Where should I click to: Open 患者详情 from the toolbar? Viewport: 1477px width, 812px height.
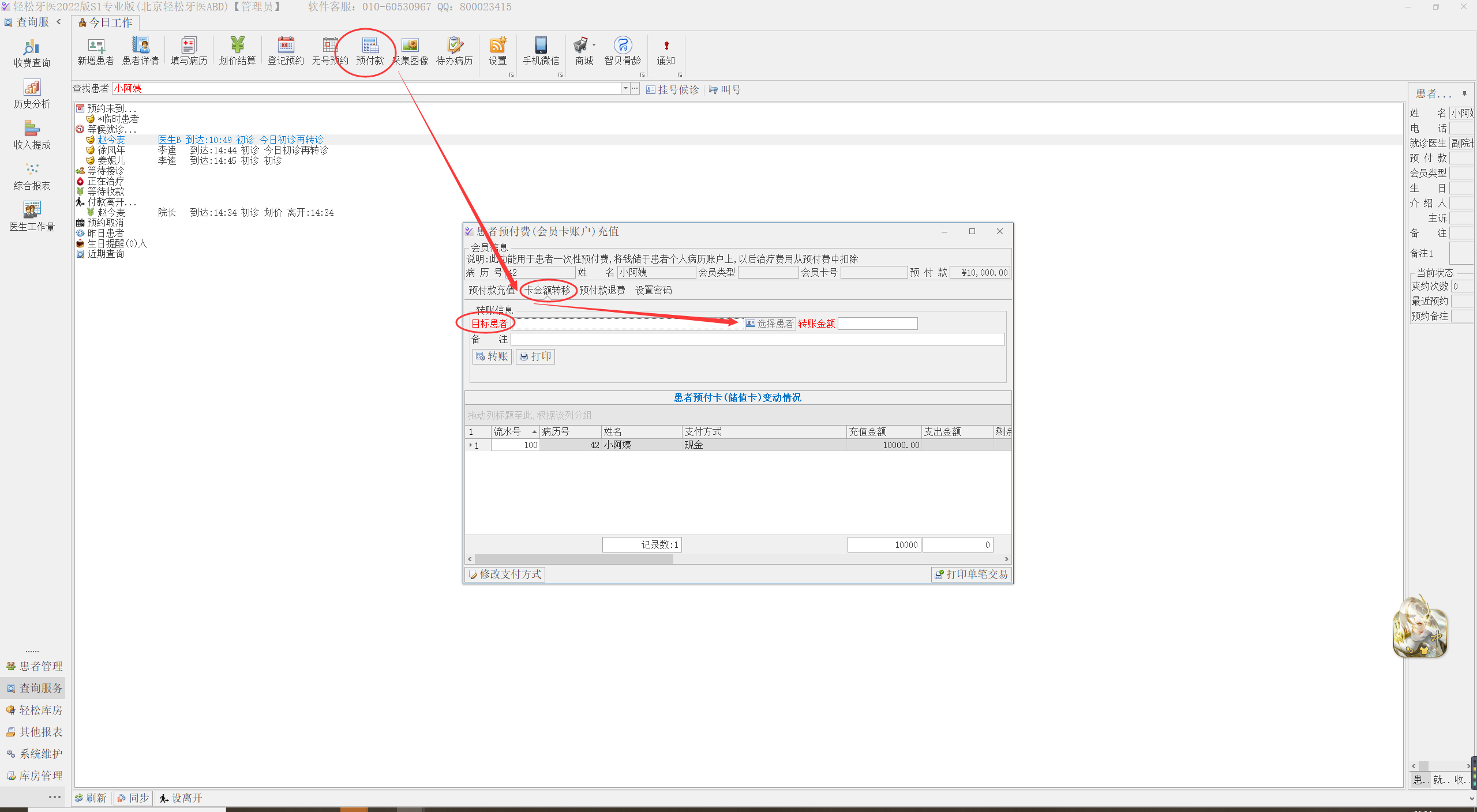pos(140,51)
